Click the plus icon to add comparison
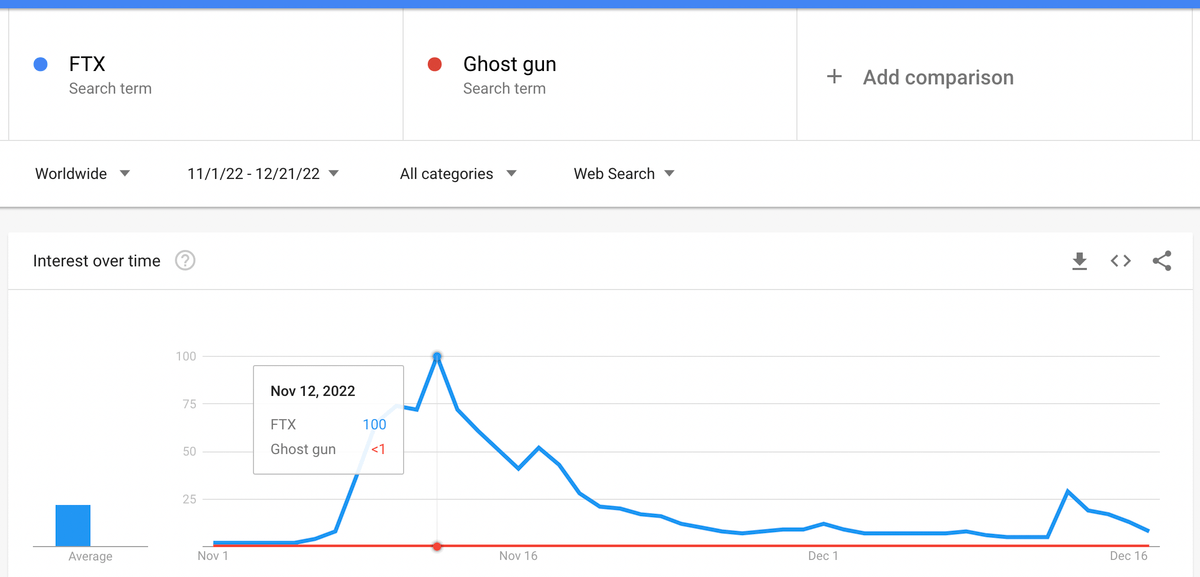The width and height of the screenshot is (1200, 577). (x=835, y=77)
